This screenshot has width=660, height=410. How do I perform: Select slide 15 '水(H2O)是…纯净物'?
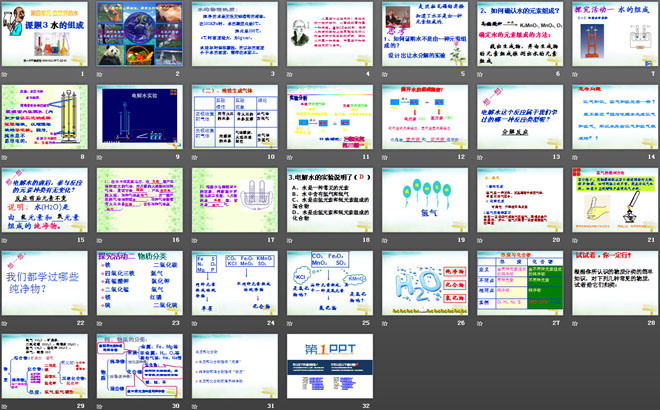(45, 200)
